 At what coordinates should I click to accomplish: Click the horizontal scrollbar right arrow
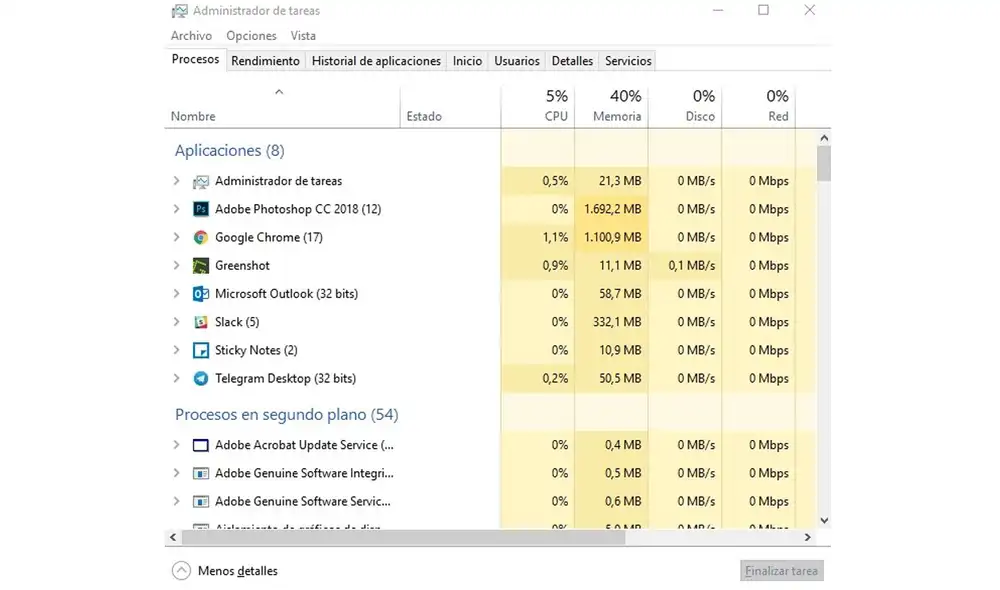tap(806, 537)
